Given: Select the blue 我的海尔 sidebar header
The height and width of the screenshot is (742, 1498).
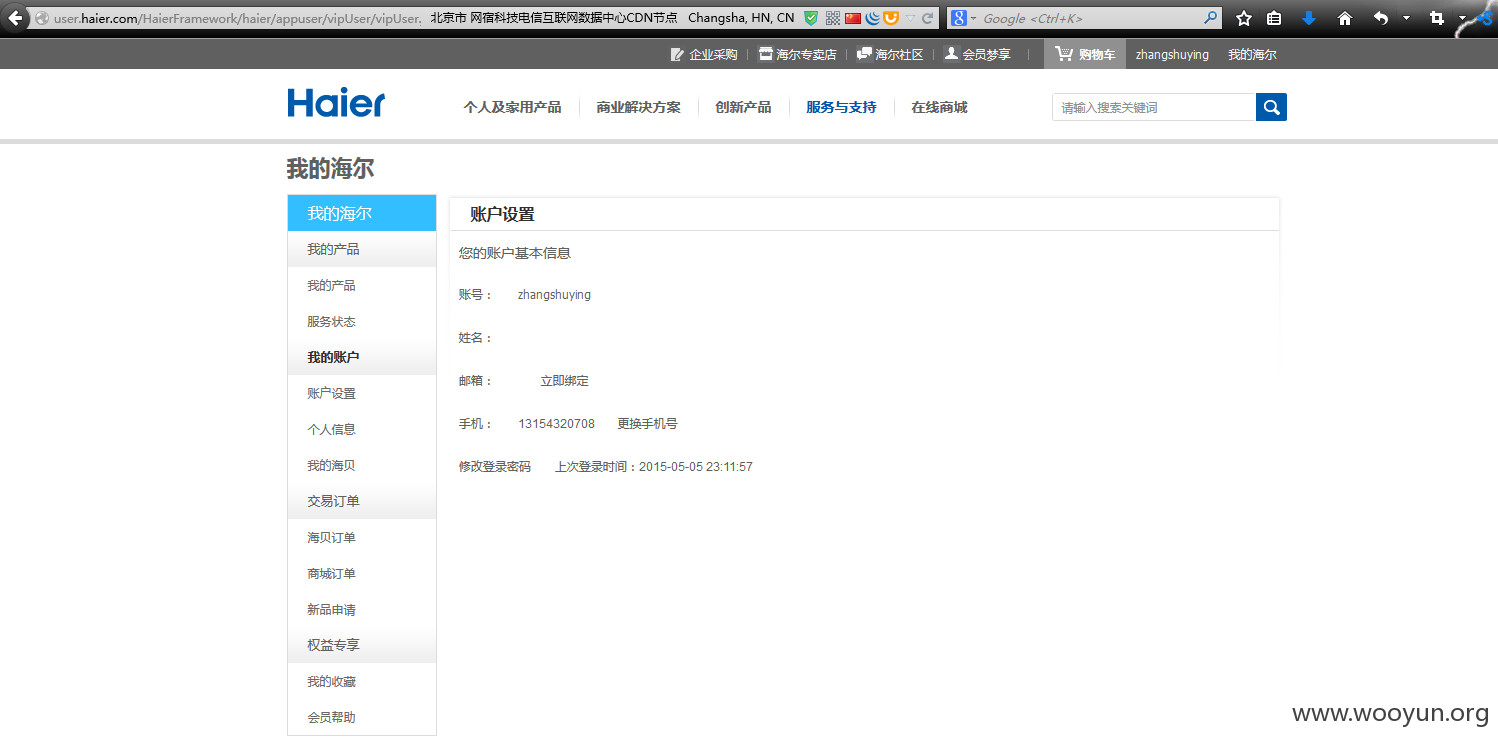Looking at the screenshot, I should coord(362,213).
